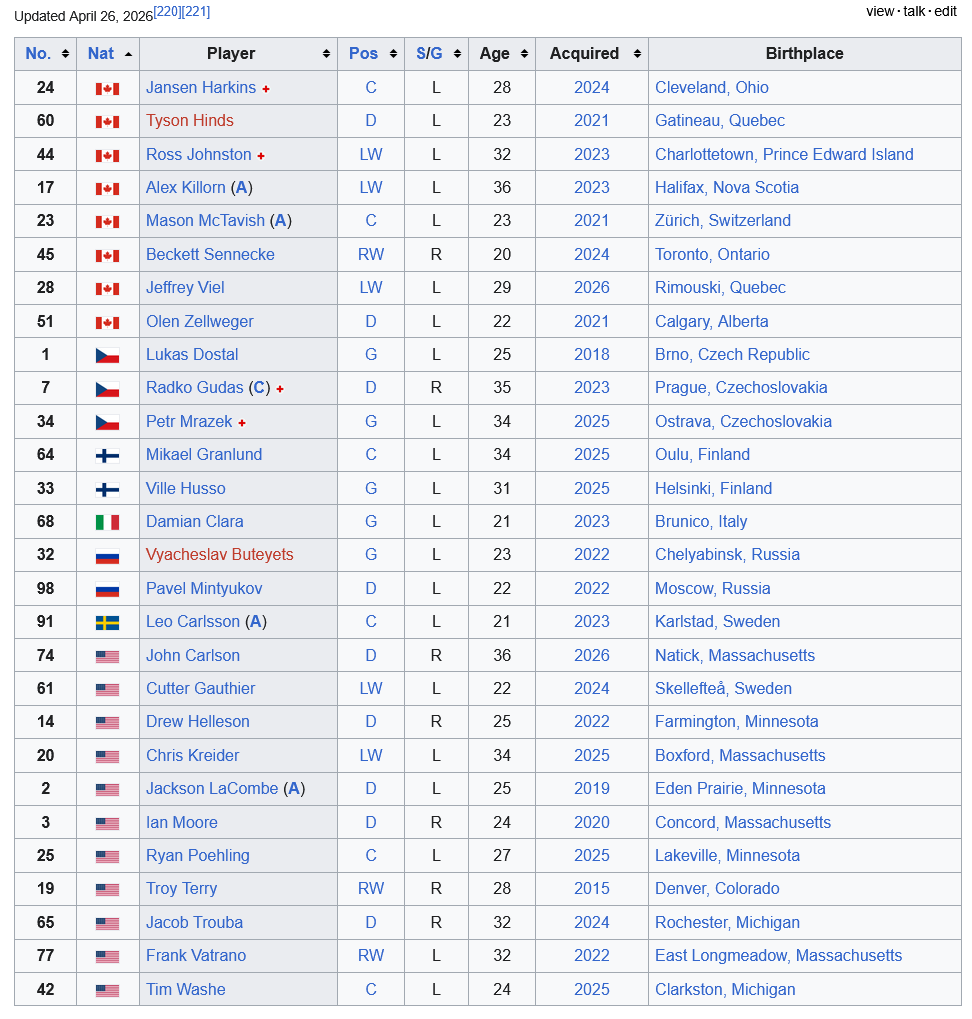The image size is (972, 1019).
Task: Sort Player column using its arrows
Action: (x=326, y=54)
